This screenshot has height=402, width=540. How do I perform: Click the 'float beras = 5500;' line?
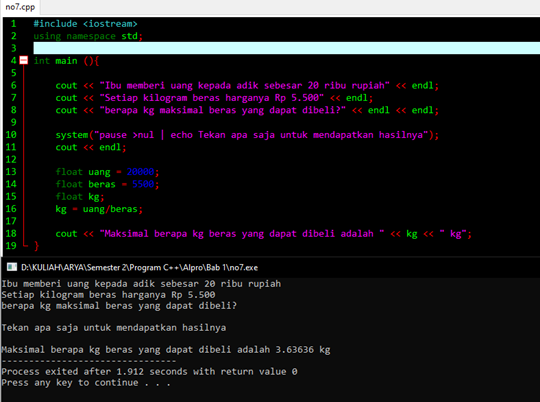point(107,184)
